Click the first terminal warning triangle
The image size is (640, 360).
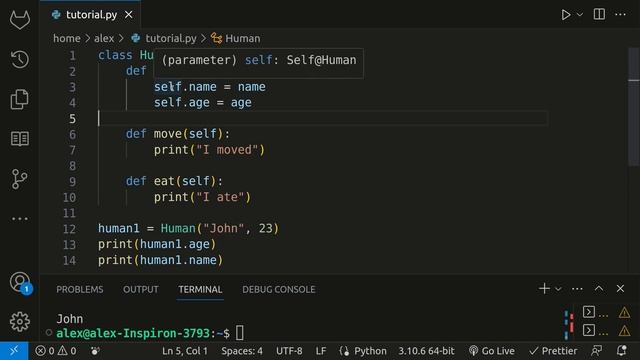(x=624, y=313)
